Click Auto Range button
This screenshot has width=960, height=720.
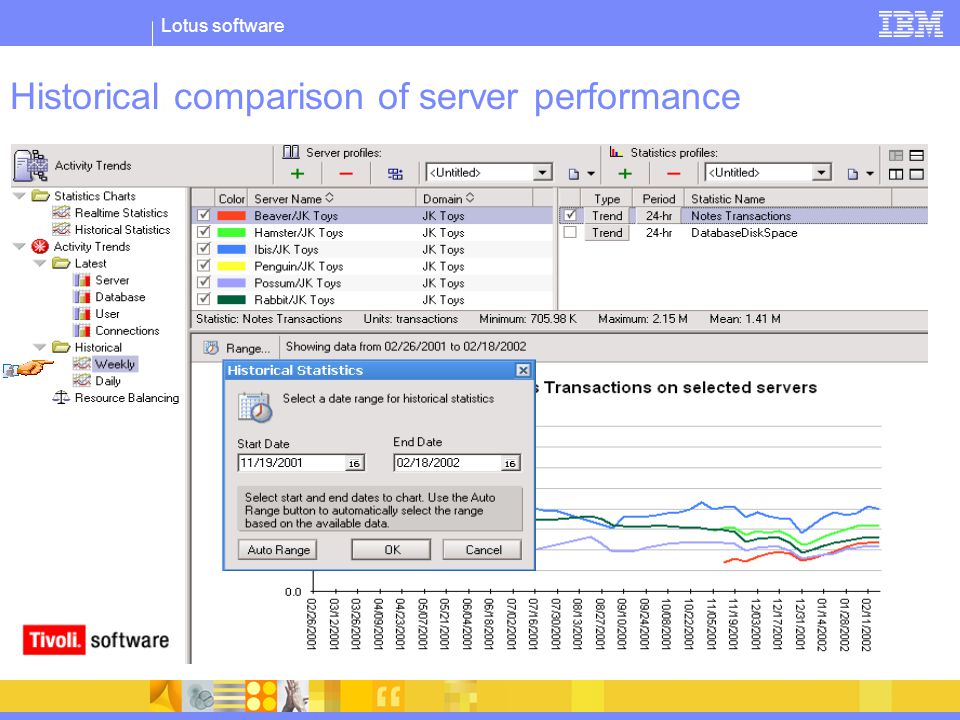tap(278, 550)
